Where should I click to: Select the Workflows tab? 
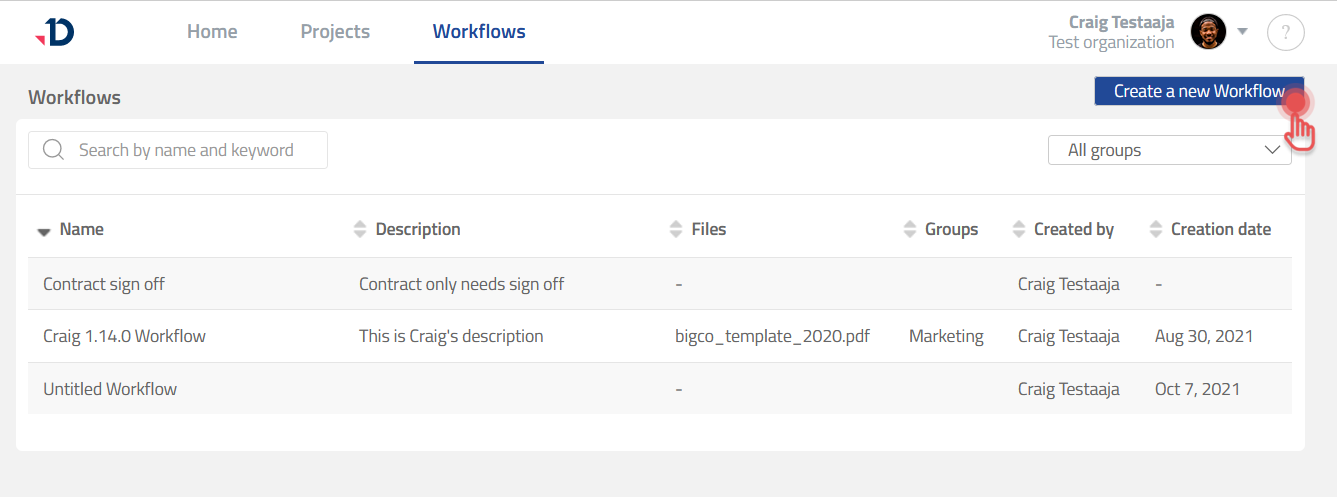coord(479,32)
